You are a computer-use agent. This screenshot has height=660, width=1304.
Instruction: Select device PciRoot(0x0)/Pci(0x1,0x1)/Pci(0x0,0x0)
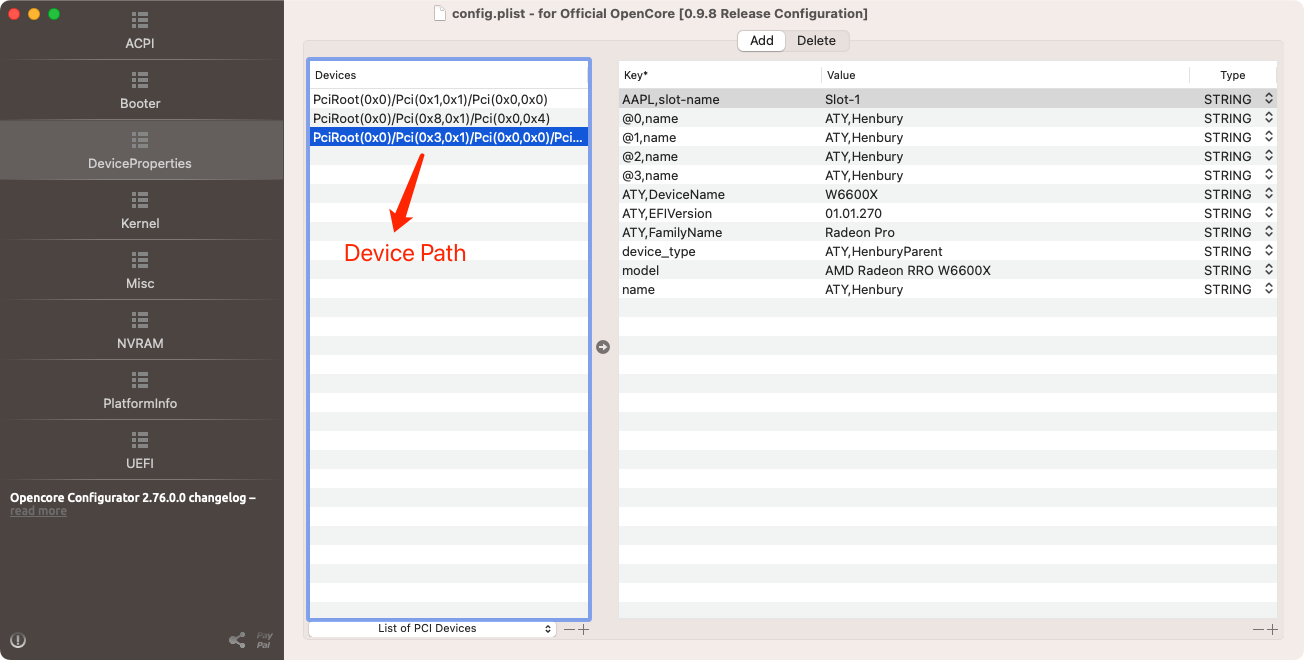tap(448, 99)
